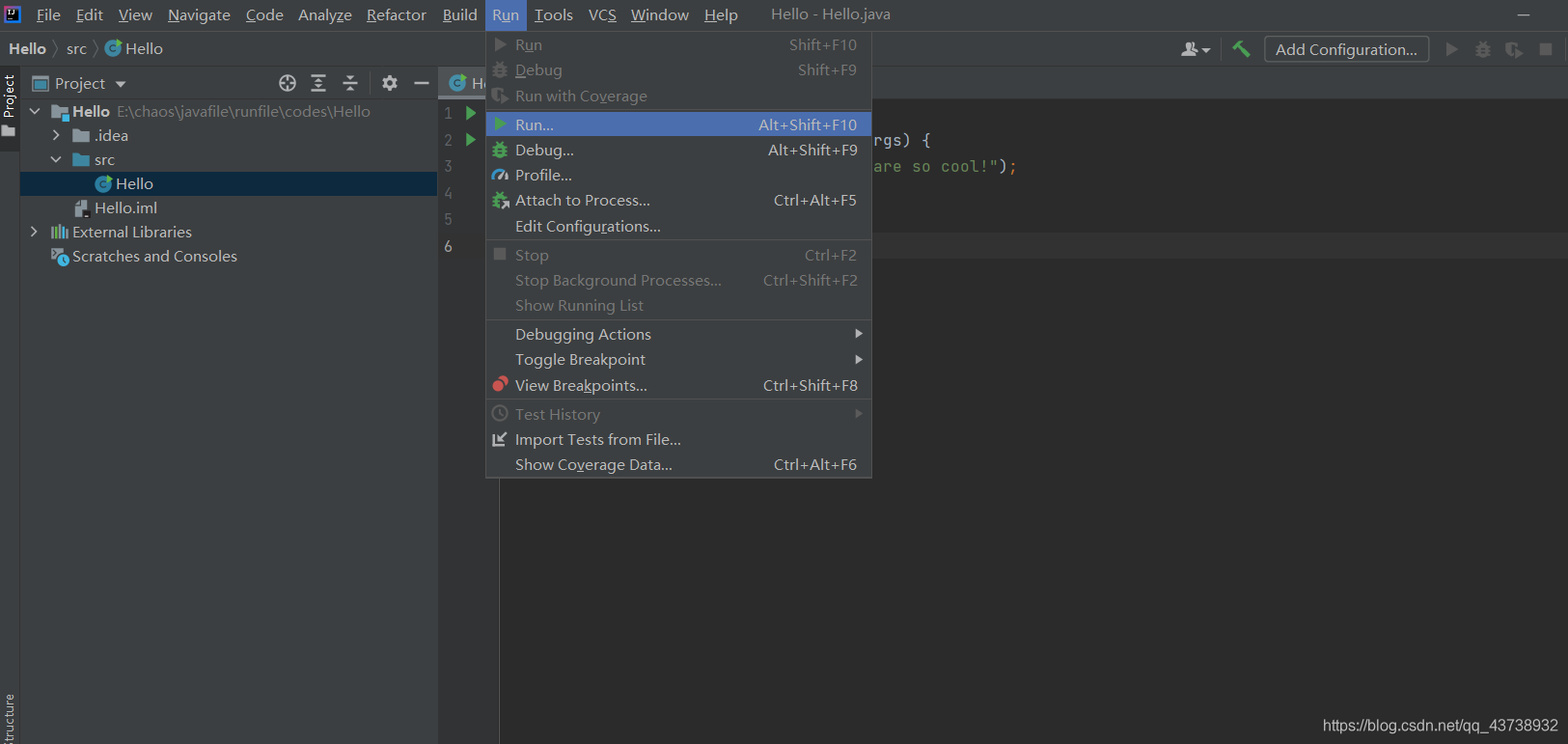The width and height of the screenshot is (1568, 744).
Task: Choose Show Coverage Data... entry
Action: pyautogui.click(x=678, y=464)
